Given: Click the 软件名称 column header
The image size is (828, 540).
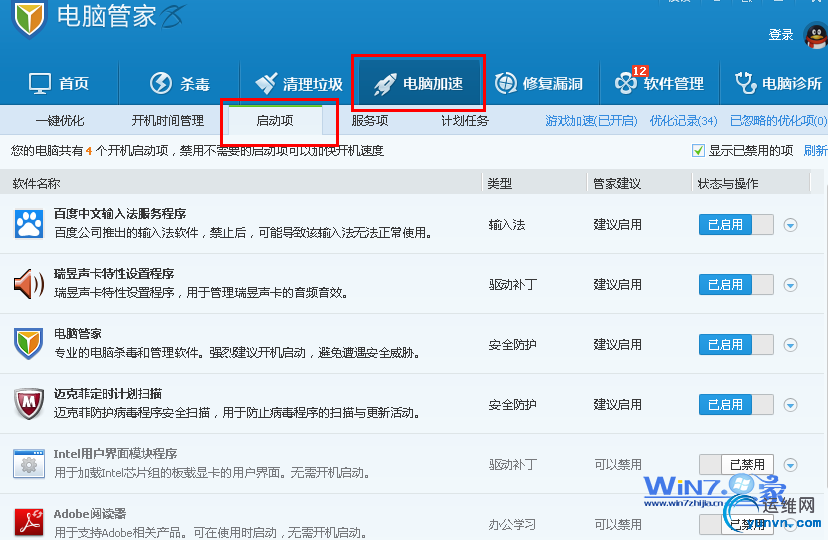Looking at the screenshot, I should 36,184.
